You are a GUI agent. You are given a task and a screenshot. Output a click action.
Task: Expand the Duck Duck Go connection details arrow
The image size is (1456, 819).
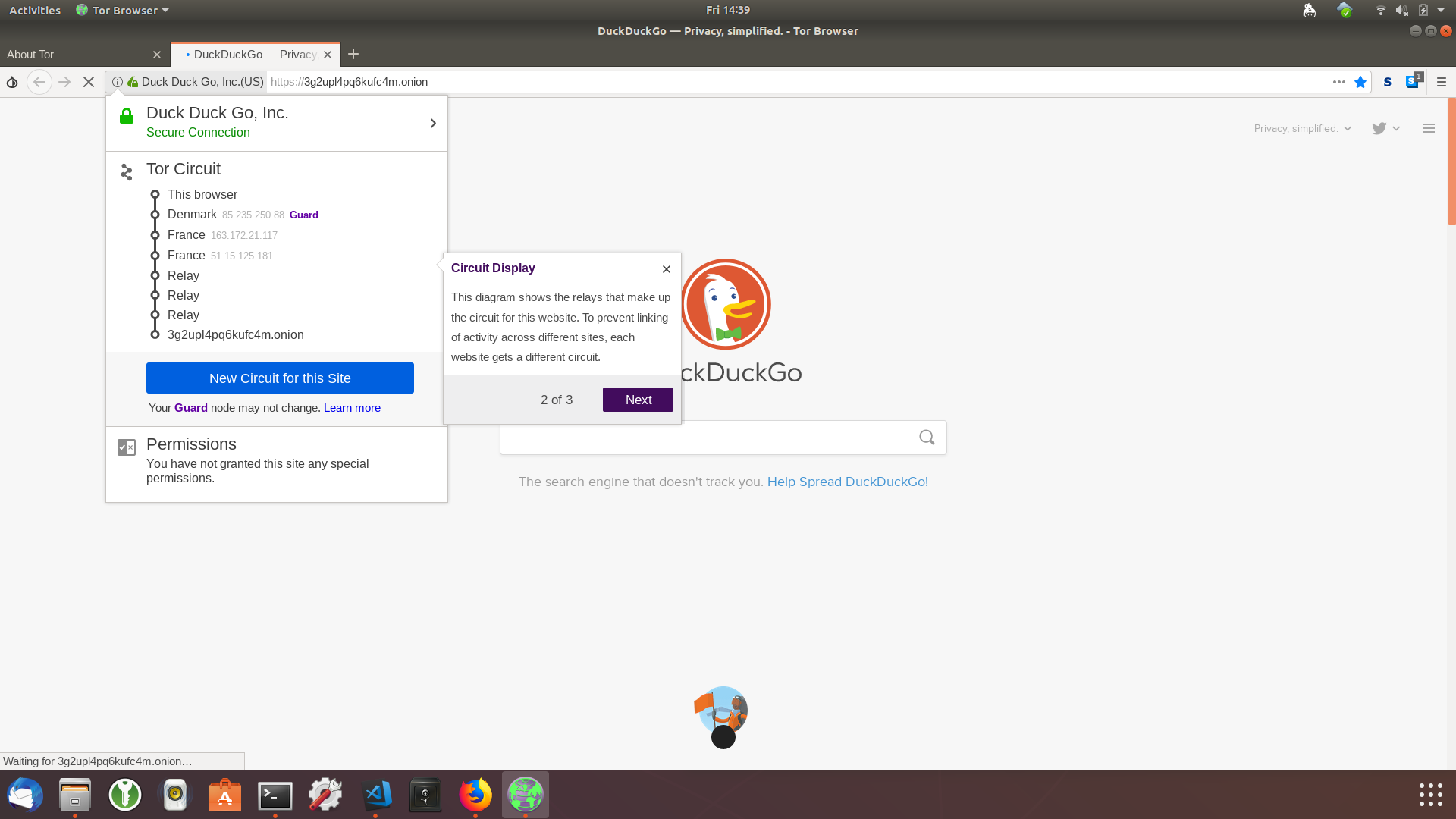(433, 123)
